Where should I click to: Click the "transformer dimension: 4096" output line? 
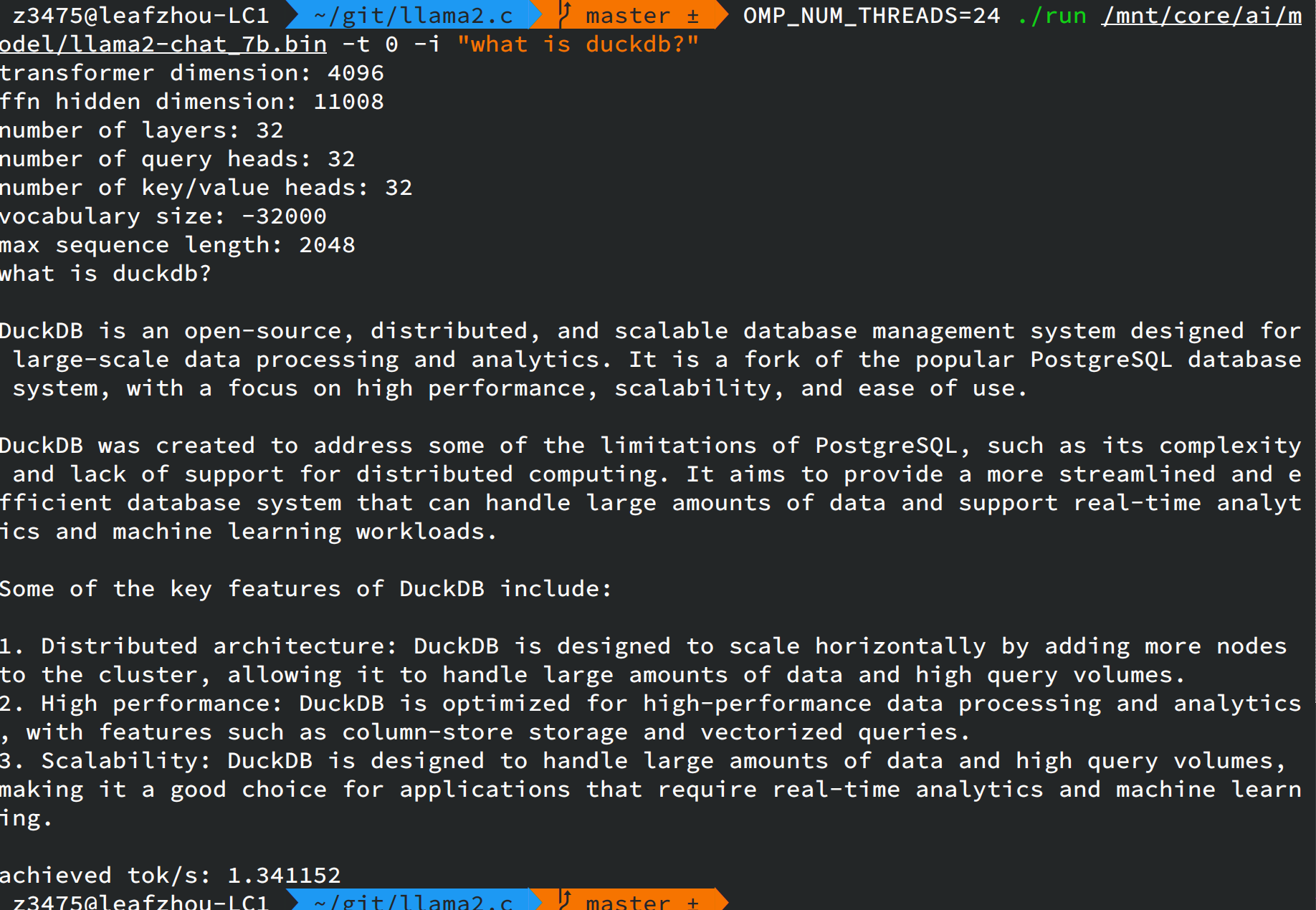pos(192,73)
